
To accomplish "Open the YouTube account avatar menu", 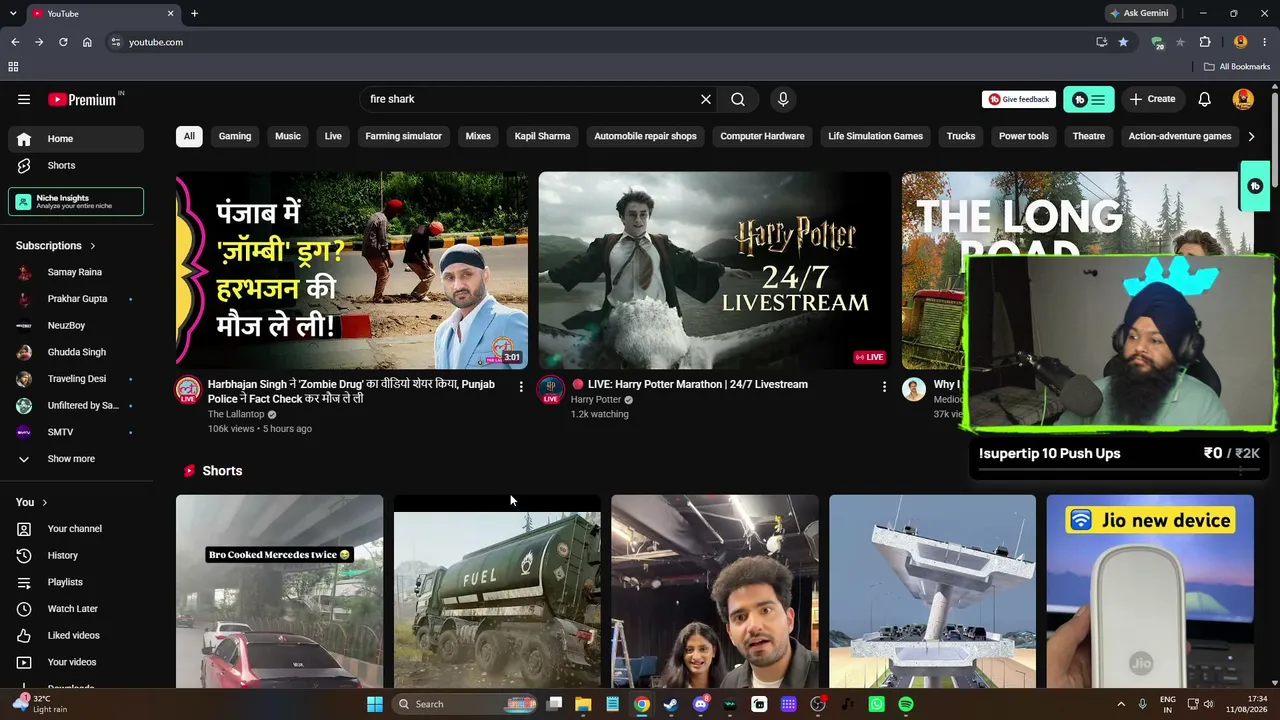I will [1243, 99].
